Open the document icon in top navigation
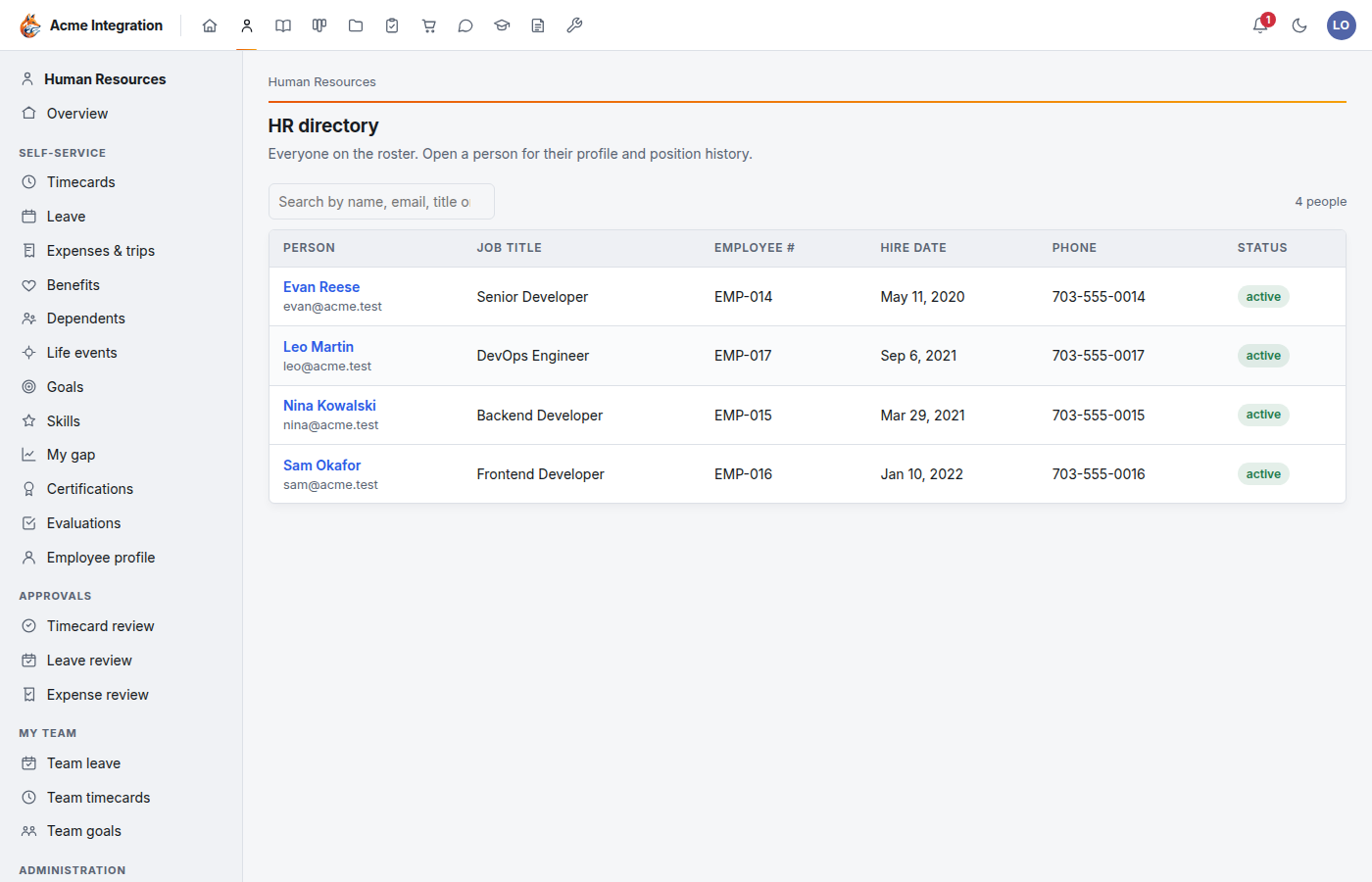 point(538,25)
